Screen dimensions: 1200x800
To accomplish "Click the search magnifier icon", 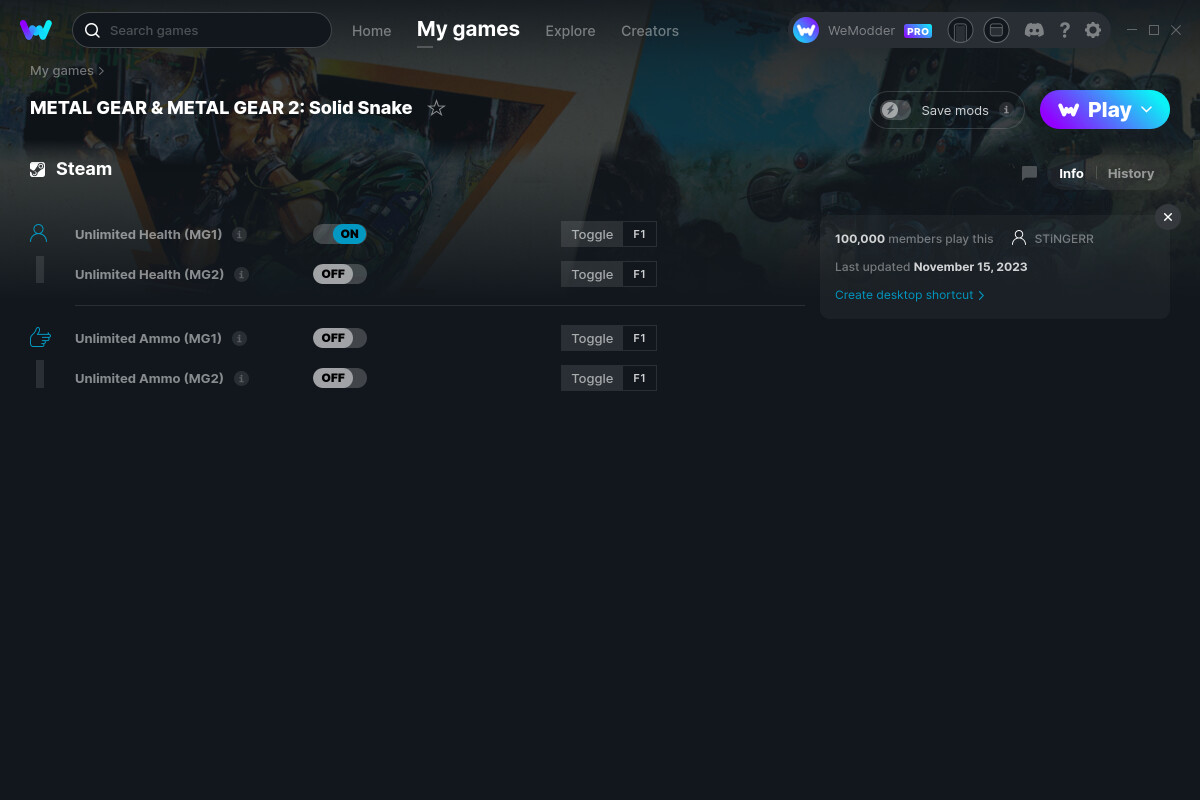I will (92, 31).
